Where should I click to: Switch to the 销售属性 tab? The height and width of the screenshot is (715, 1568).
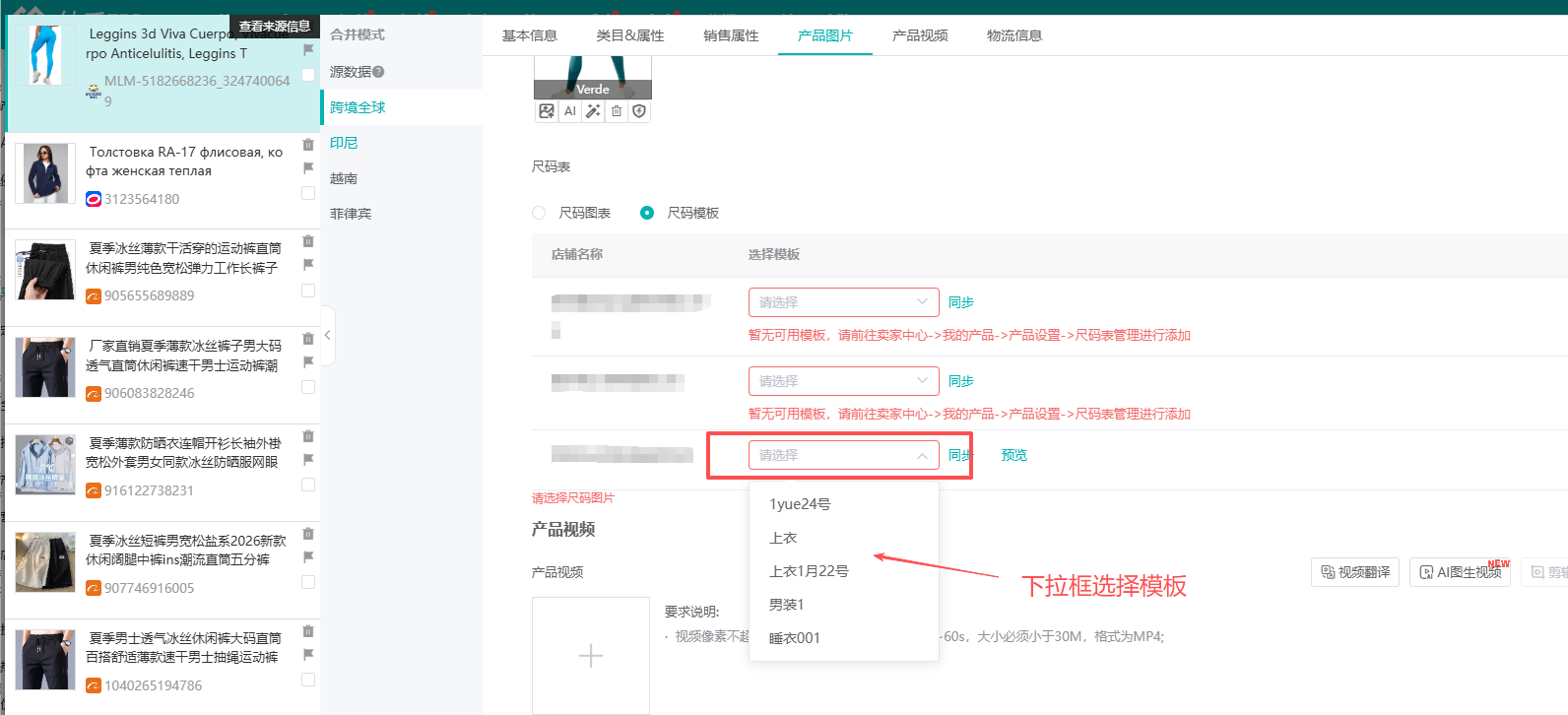[x=731, y=35]
